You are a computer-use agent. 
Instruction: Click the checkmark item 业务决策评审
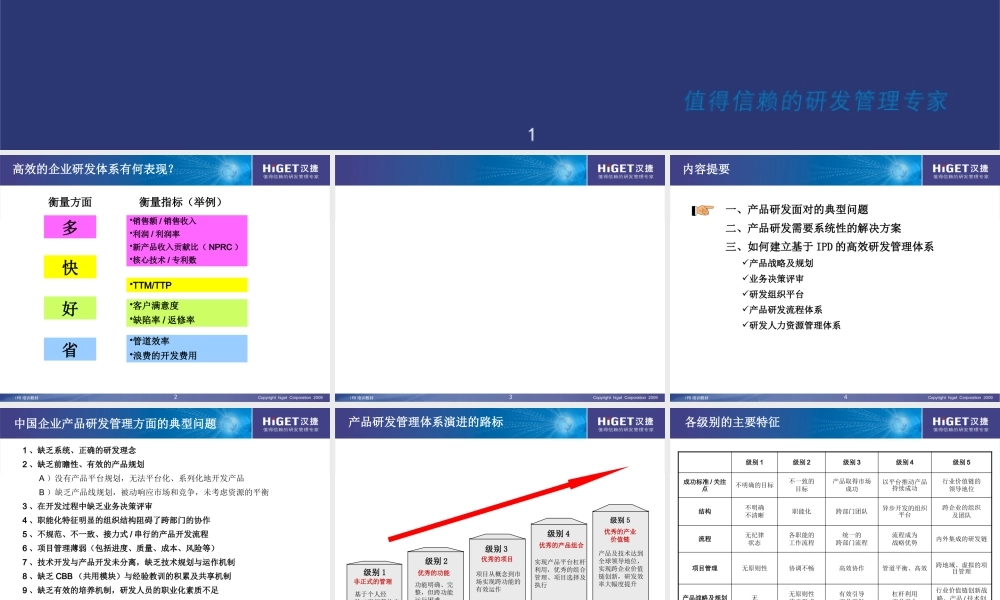(773, 279)
